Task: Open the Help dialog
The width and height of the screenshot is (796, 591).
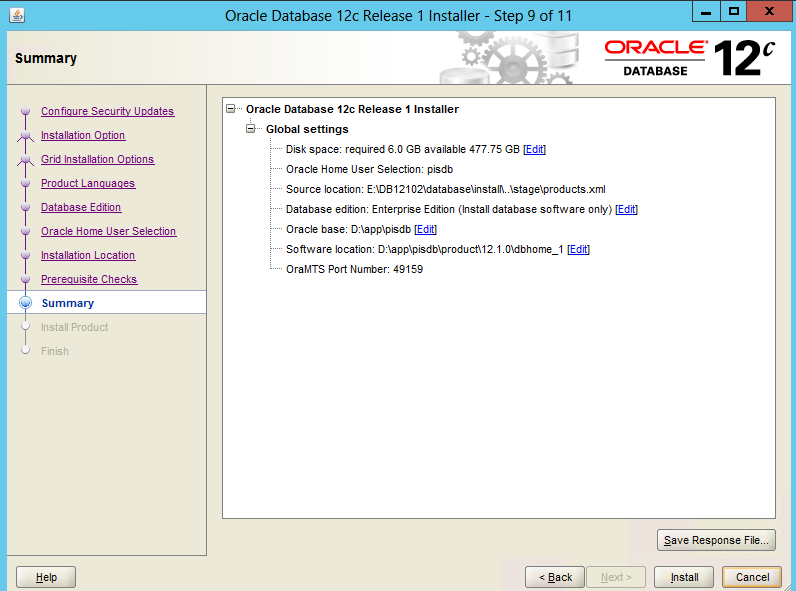Action: point(46,577)
